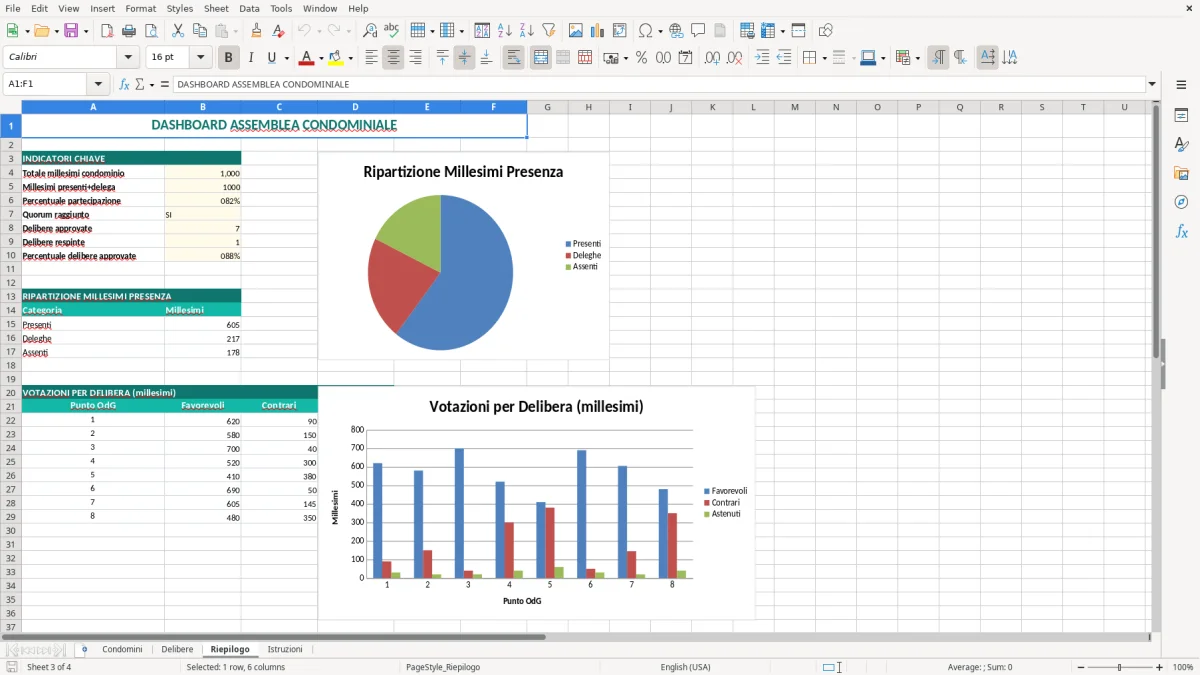Click the Increase Indent icon
Image resolution: width=1200 pixels, height=675 pixels.
(x=762, y=58)
